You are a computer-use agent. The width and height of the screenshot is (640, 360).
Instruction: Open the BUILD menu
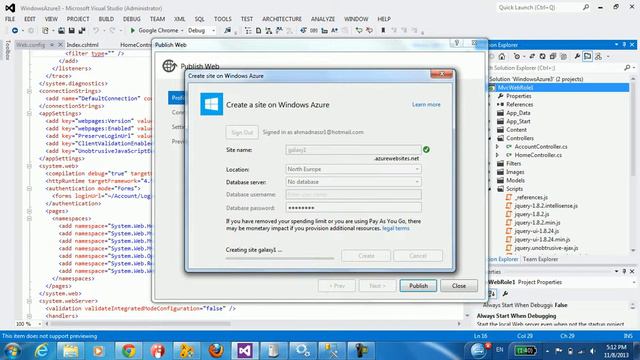(106, 19)
